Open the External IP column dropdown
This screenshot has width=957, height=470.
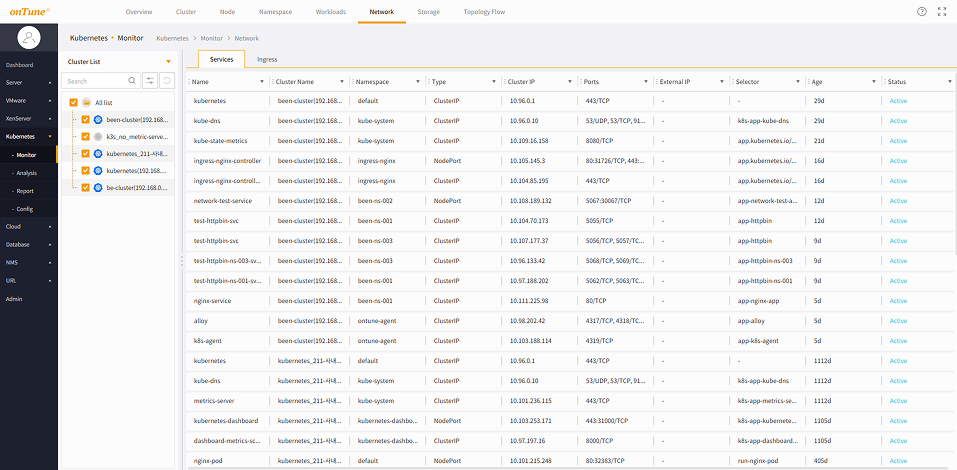coord(722,81)
